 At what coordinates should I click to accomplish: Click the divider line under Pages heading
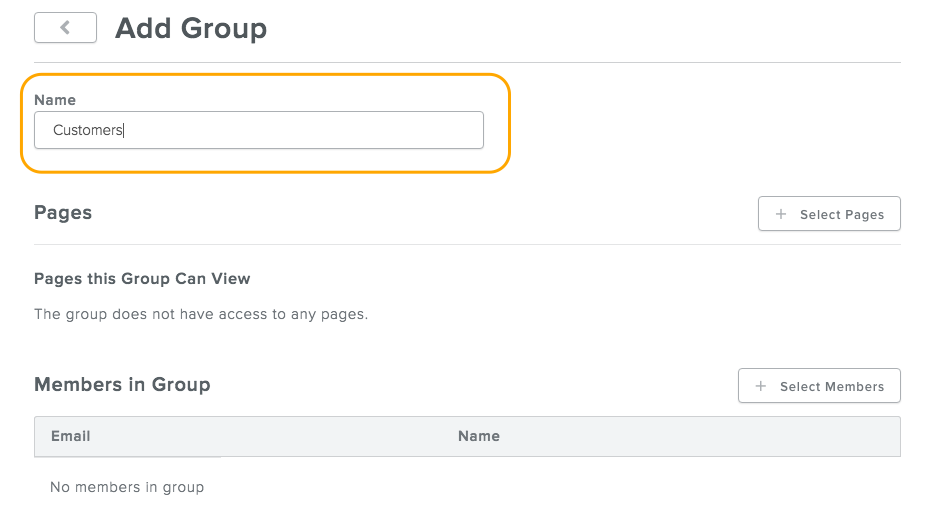(467, 244)
